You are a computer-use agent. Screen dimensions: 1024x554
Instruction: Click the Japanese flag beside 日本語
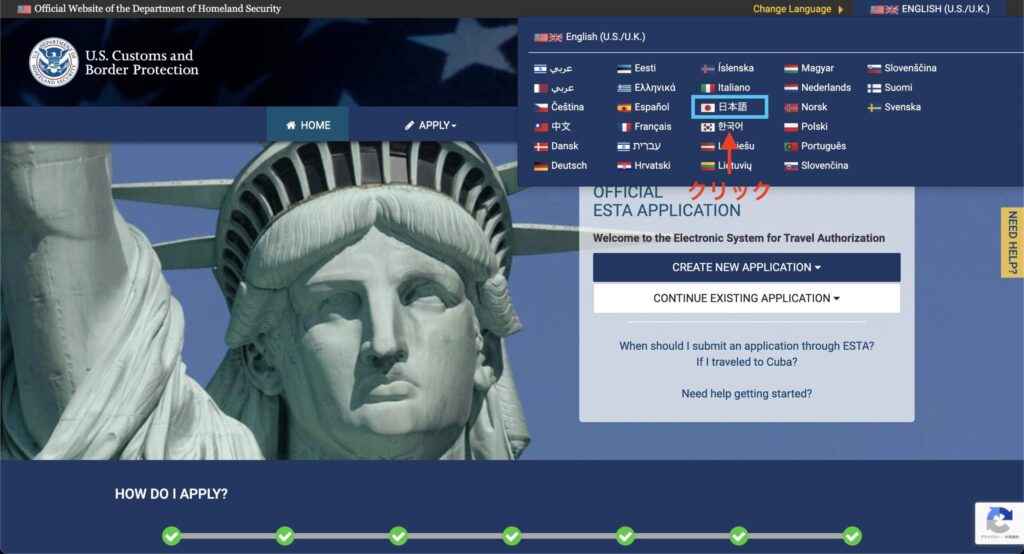[x=707, y=107]
